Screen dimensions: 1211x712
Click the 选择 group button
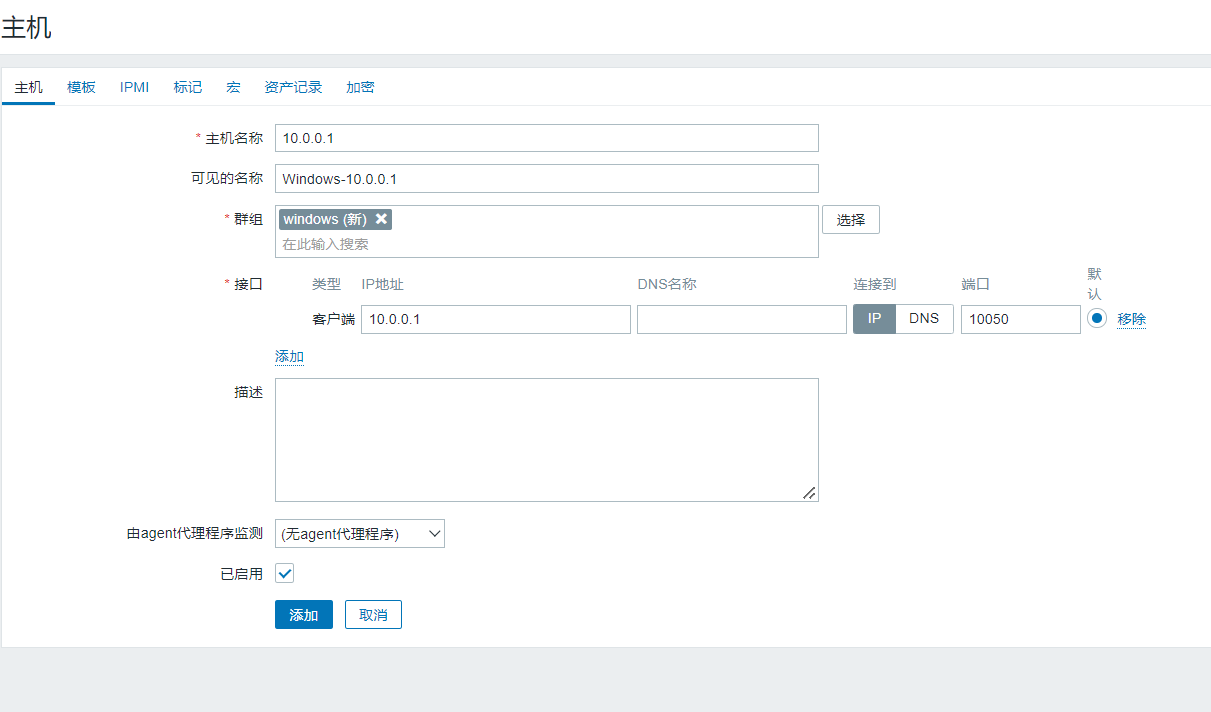pyautogui.click(x=850, y=220)
